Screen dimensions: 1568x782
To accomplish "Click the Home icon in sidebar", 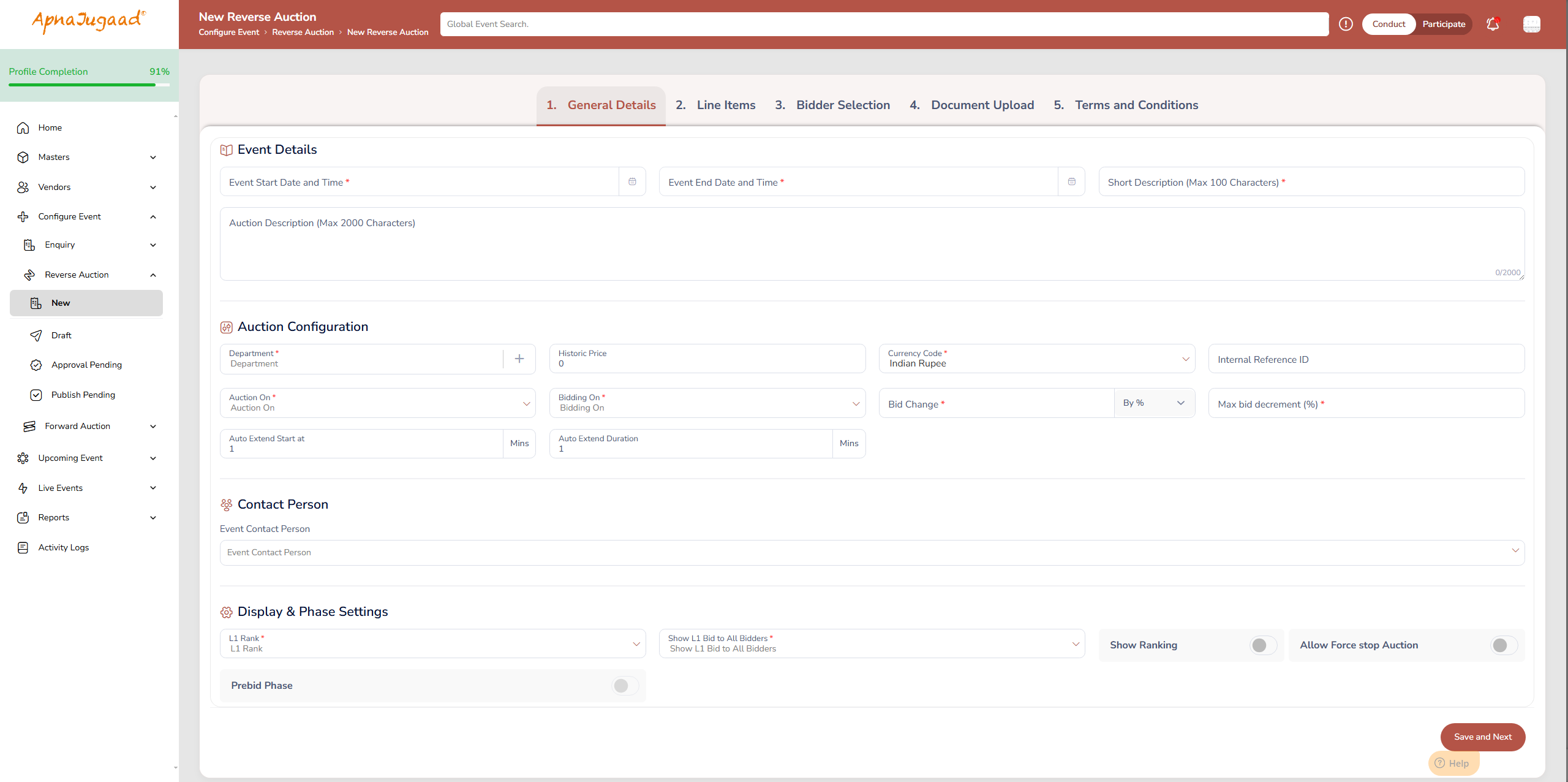I will 23,127.
